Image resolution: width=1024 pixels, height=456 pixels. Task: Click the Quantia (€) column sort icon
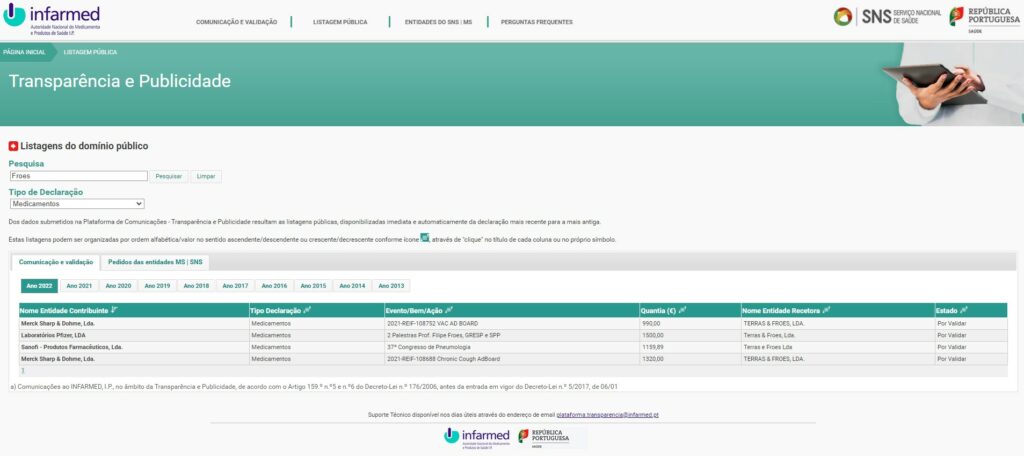(682, 310)
